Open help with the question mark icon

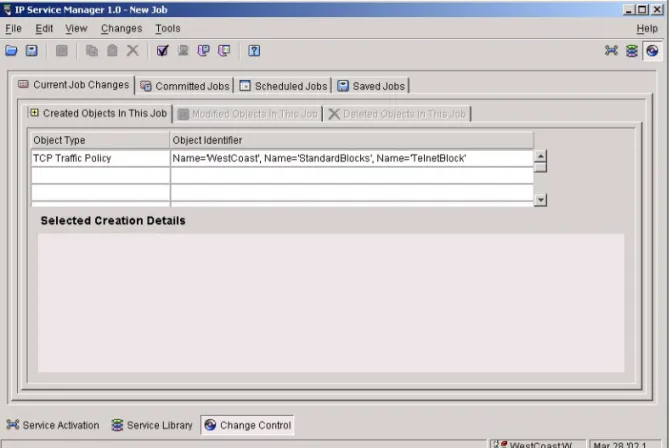click(x=254, y=51)
